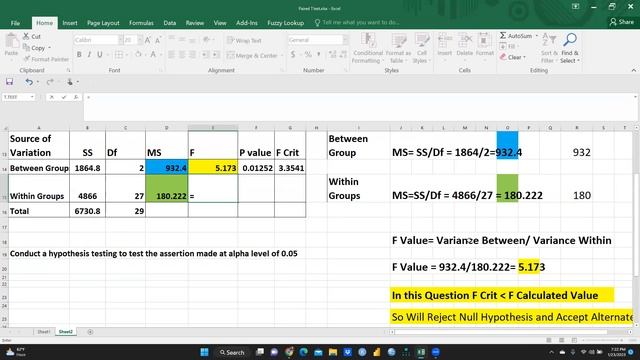
Task: Toggle Wrap Text
Action: 244,40
